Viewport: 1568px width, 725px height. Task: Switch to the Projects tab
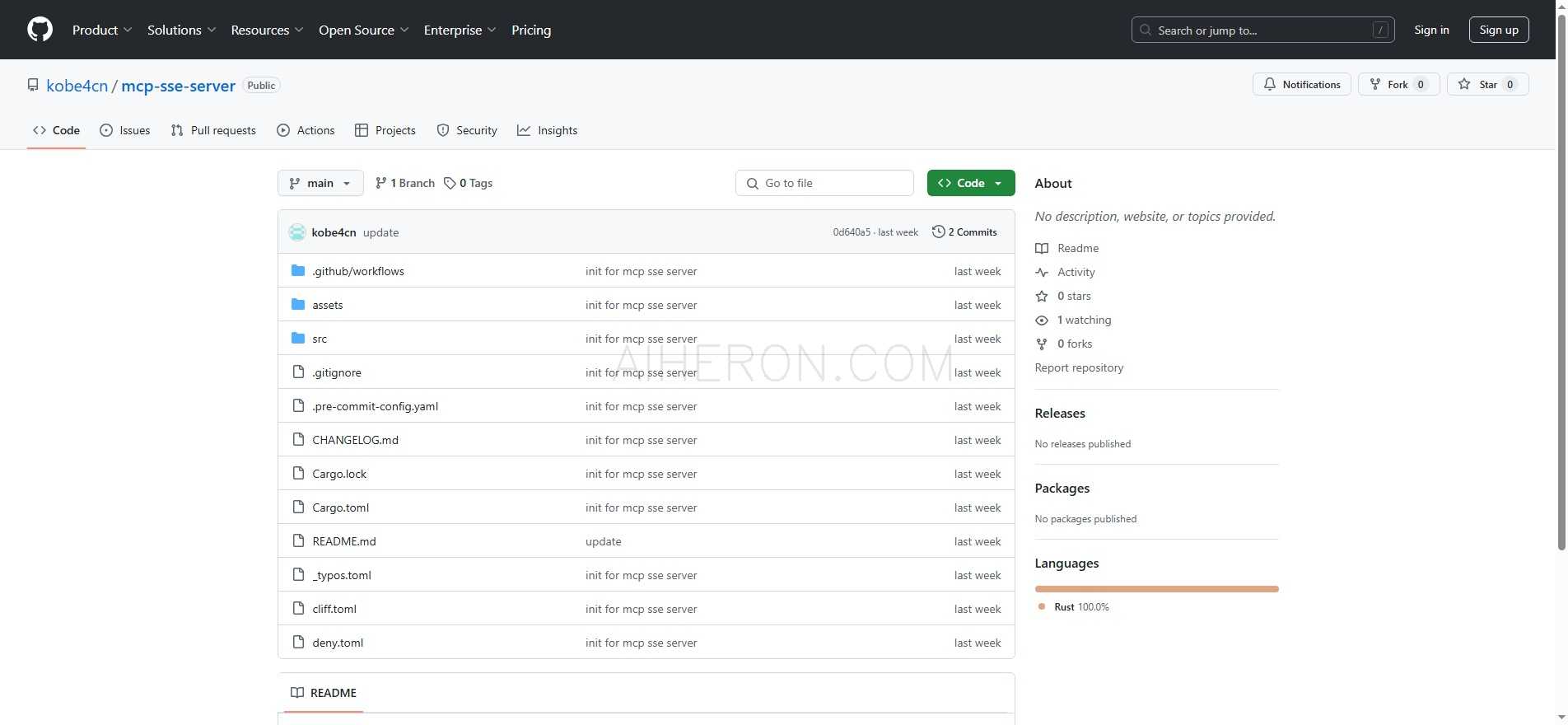(385, 130)
